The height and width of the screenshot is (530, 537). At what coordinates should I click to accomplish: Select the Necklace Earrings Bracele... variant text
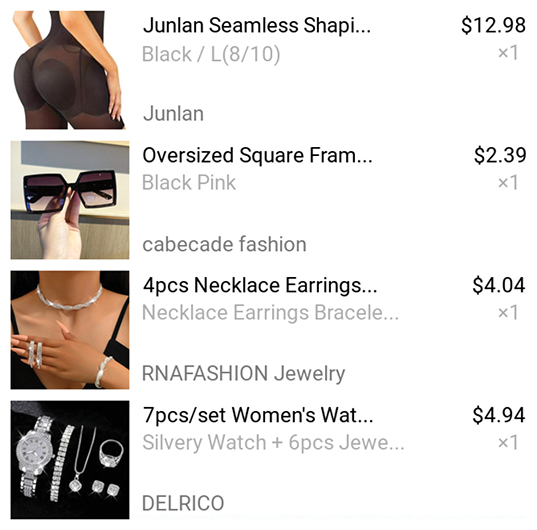(271, 313)
